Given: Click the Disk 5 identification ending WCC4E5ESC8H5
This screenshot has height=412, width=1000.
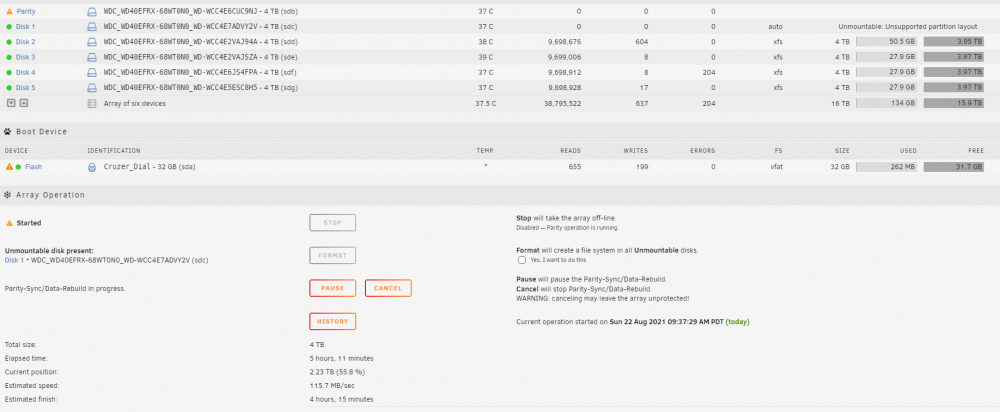Looking at the screenshot, I should pos(200,88).
